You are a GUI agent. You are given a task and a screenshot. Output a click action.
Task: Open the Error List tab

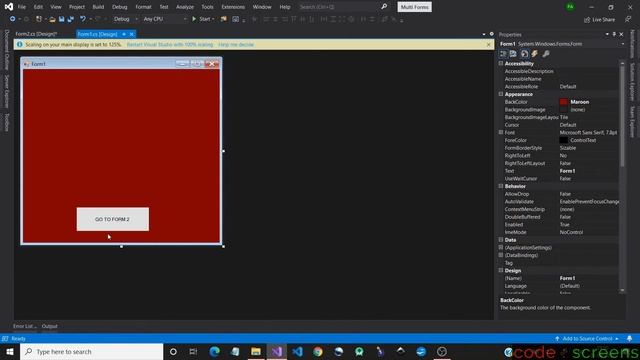pyautogui.click(x=24, y=326)
